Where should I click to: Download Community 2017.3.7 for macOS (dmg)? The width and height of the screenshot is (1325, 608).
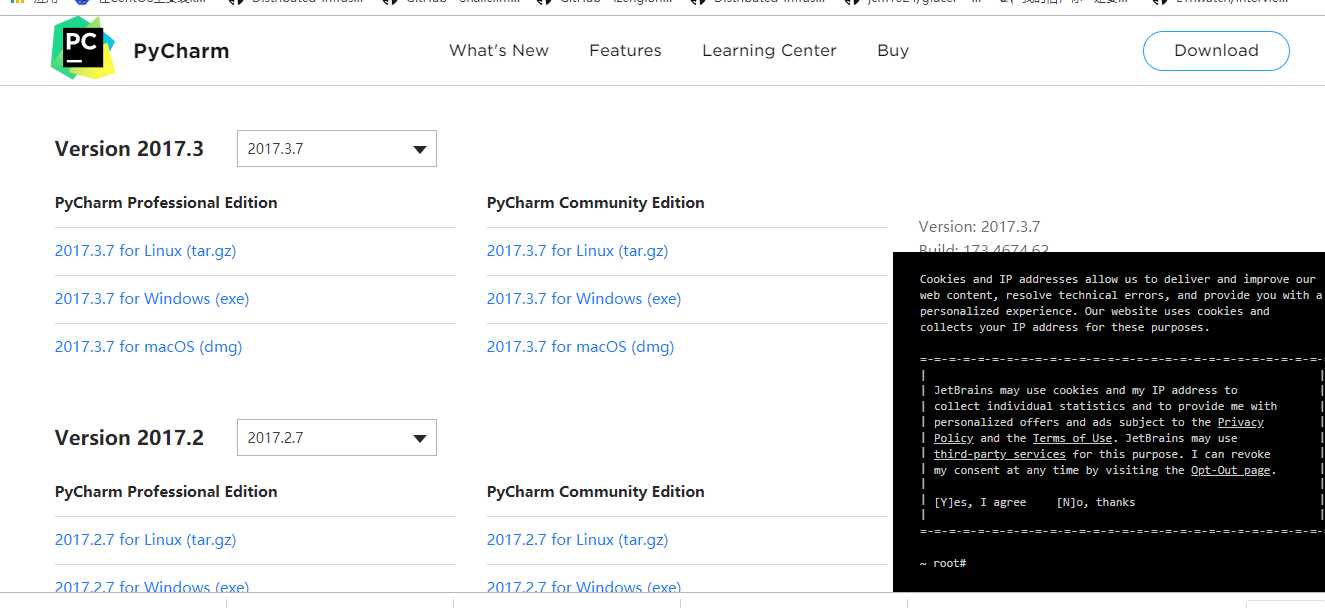coord(580,347)
